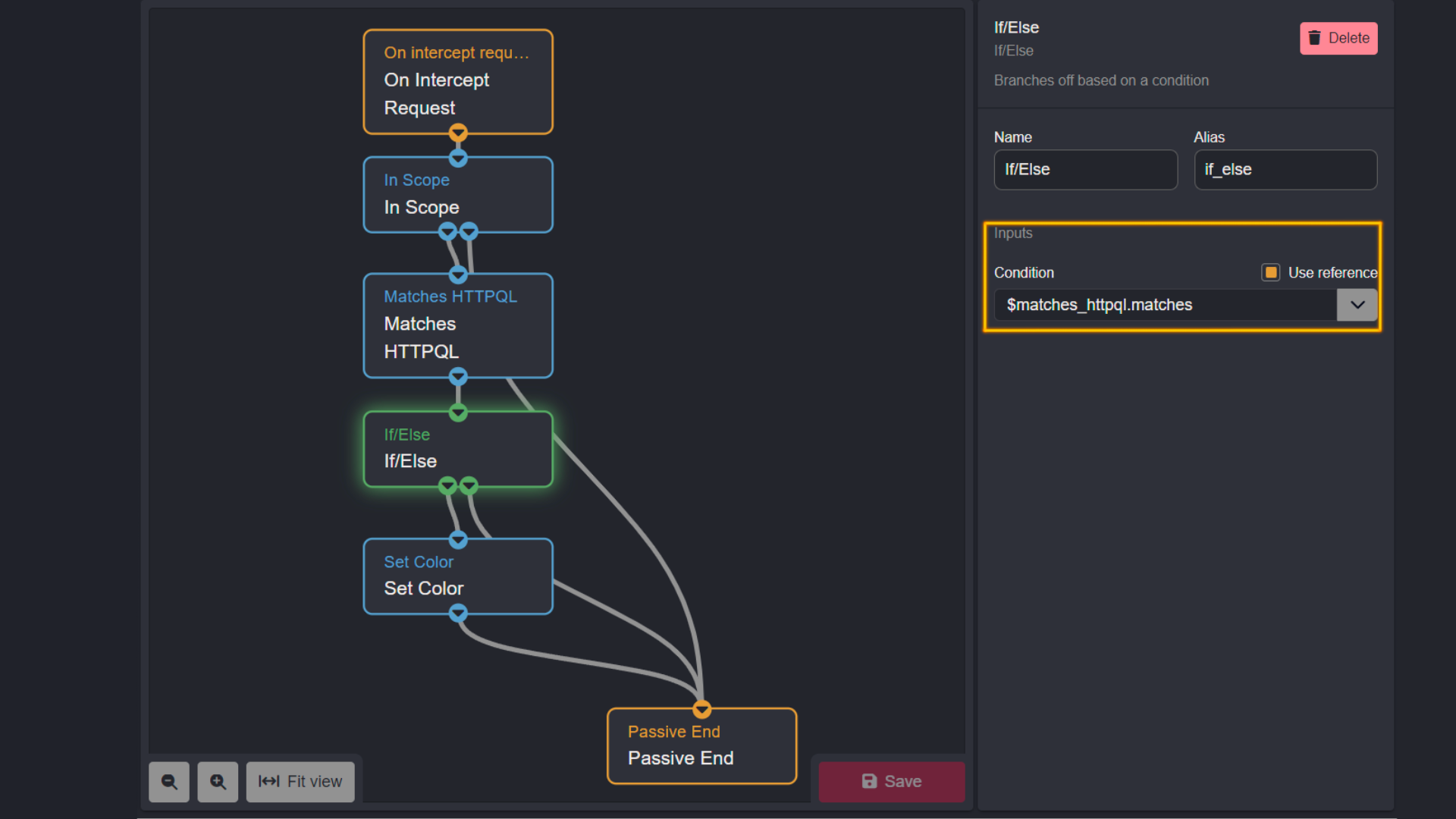Click the Delete button in the panel
This screenshot has height=819, width=1456.
1338,37
